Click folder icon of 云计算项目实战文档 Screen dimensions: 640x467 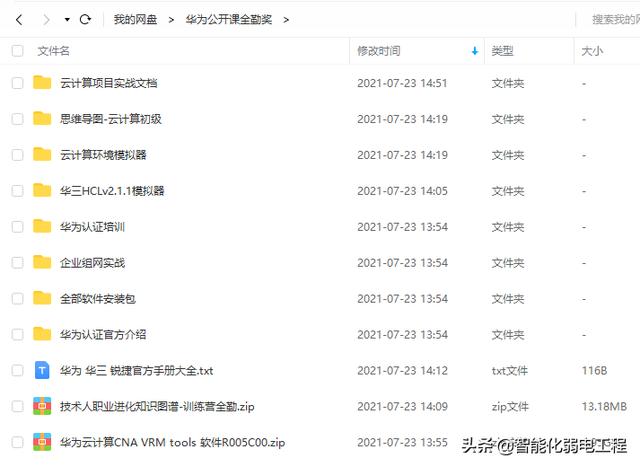tap(42, 82)
